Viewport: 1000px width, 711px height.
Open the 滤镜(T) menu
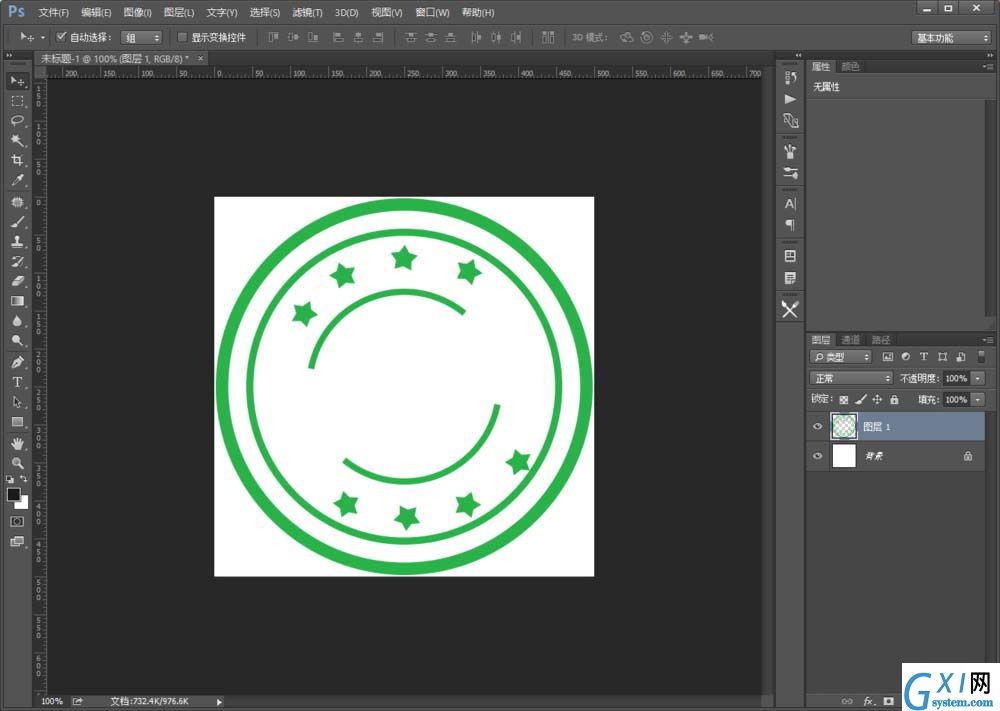pos(307,12)
